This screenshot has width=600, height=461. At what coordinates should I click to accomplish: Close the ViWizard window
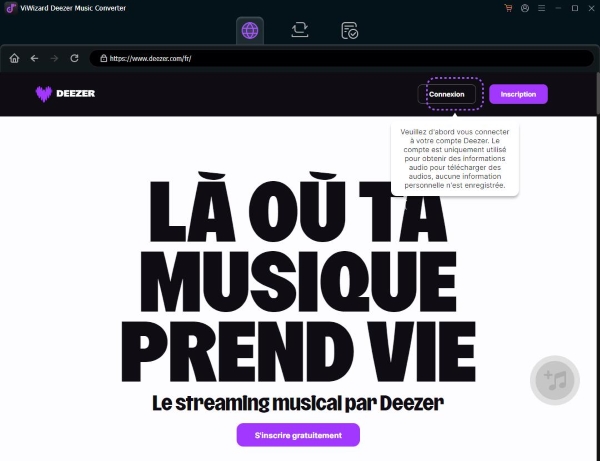tap(591, 8)
